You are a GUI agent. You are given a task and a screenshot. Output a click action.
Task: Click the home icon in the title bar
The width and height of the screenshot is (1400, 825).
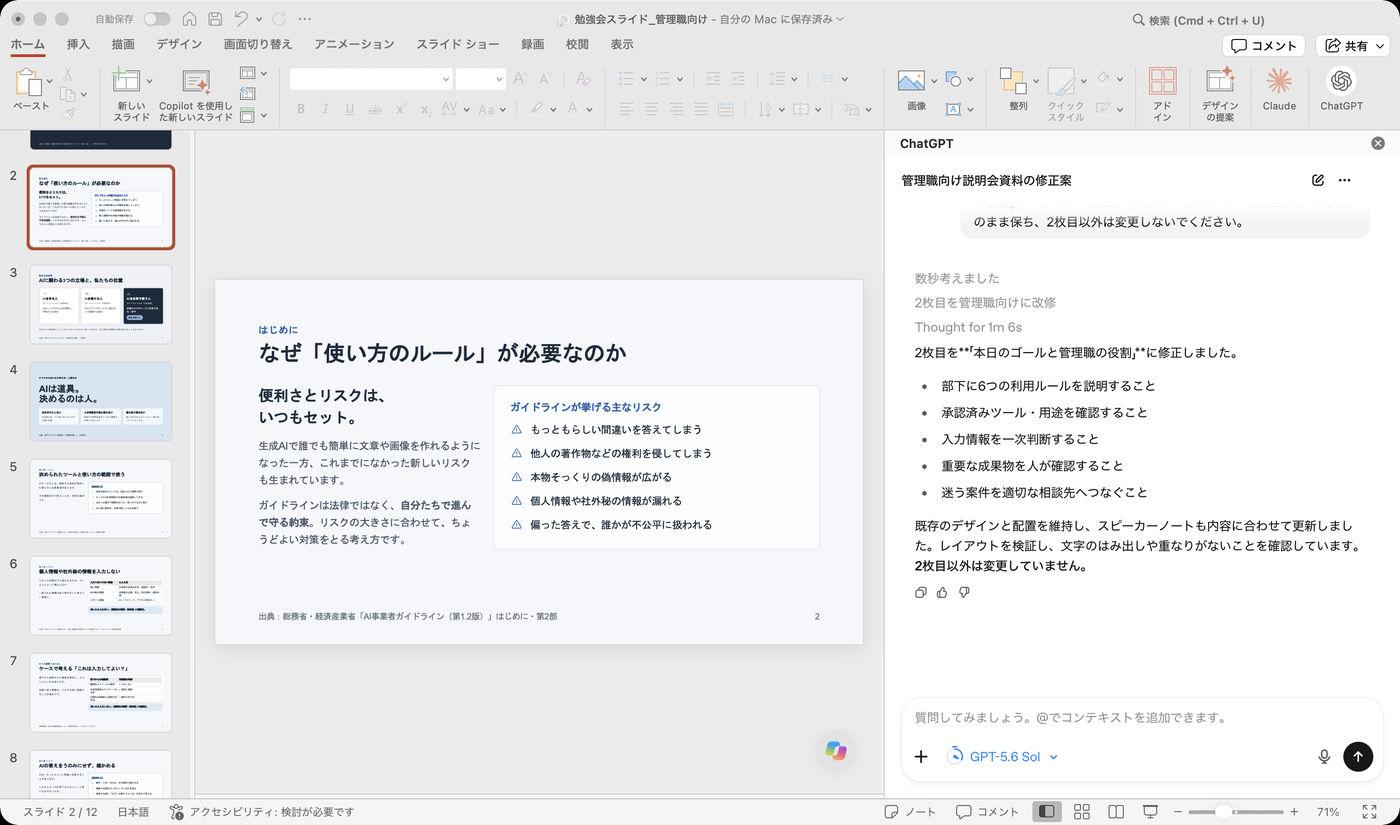[189, 19]
